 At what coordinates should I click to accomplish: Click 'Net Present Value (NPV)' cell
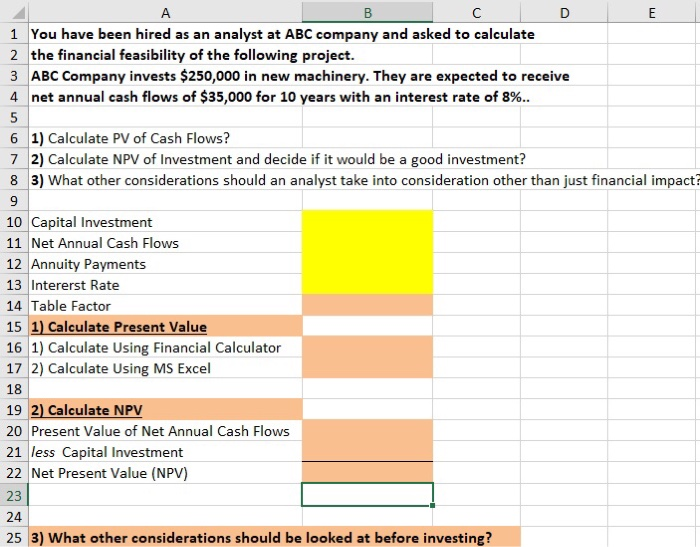pyautogui.click(x=166, y=473)
